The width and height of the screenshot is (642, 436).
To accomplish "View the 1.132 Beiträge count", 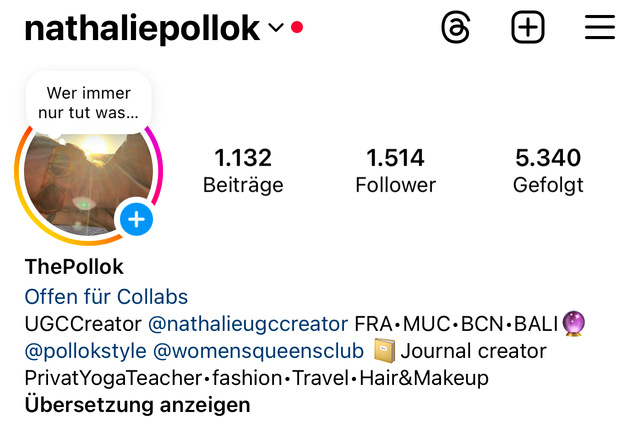I will coord(243,171).
